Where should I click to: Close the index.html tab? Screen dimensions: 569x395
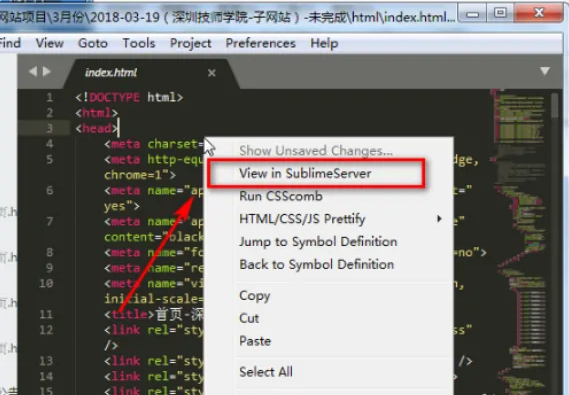click(x=212, y=73)
